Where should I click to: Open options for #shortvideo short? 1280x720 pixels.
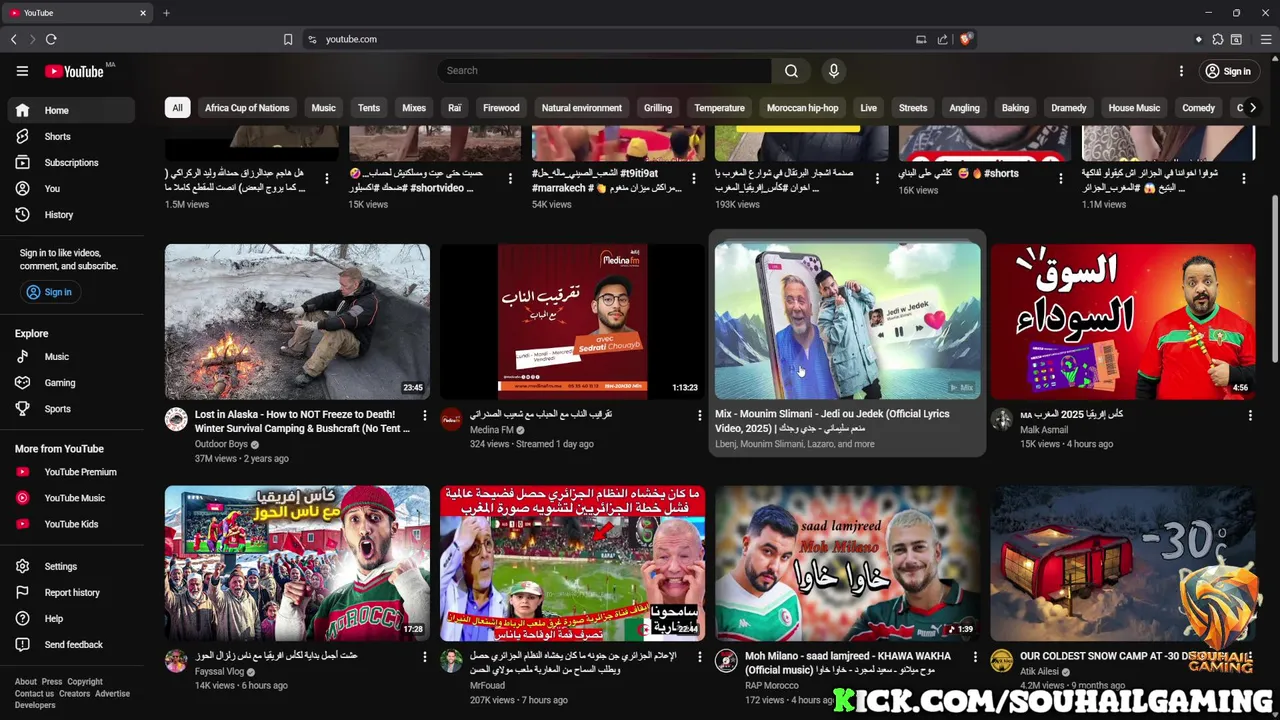[510, 178]
